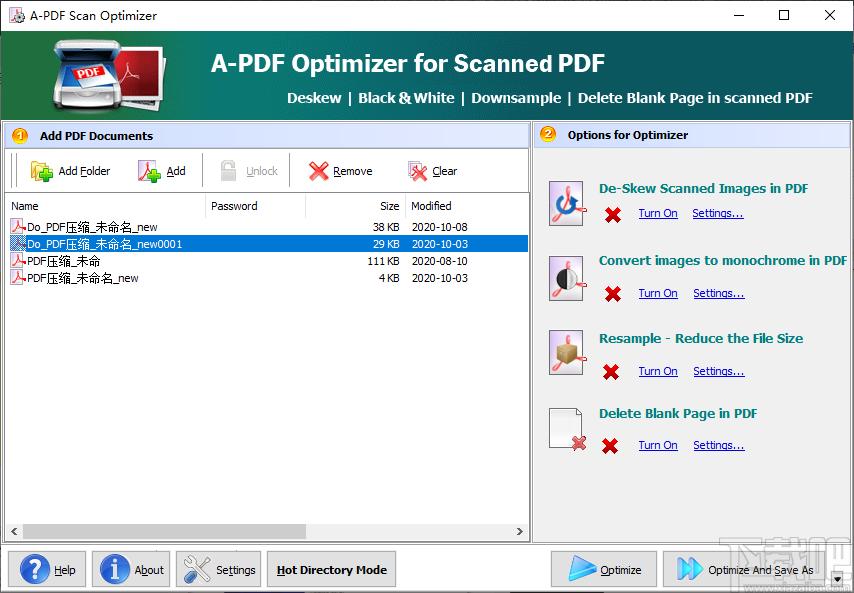The height and width of the screenshot is (593, 854).
Task: Click the Delete Blank Page icon
Action: 567,430
